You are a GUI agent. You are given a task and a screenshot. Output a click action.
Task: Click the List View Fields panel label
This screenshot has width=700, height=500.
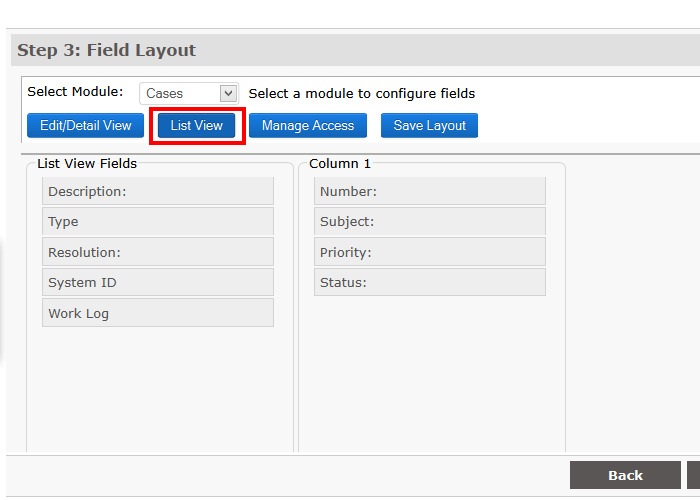coord(87,163)
